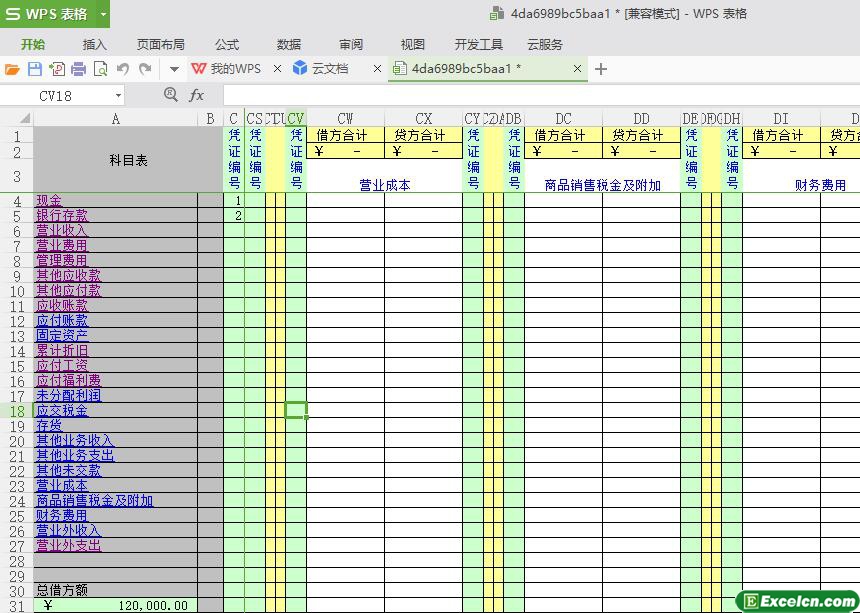Switch to the 公式 ribbon tab
This screenshot has width=860, height=613.
click(227, 44)
